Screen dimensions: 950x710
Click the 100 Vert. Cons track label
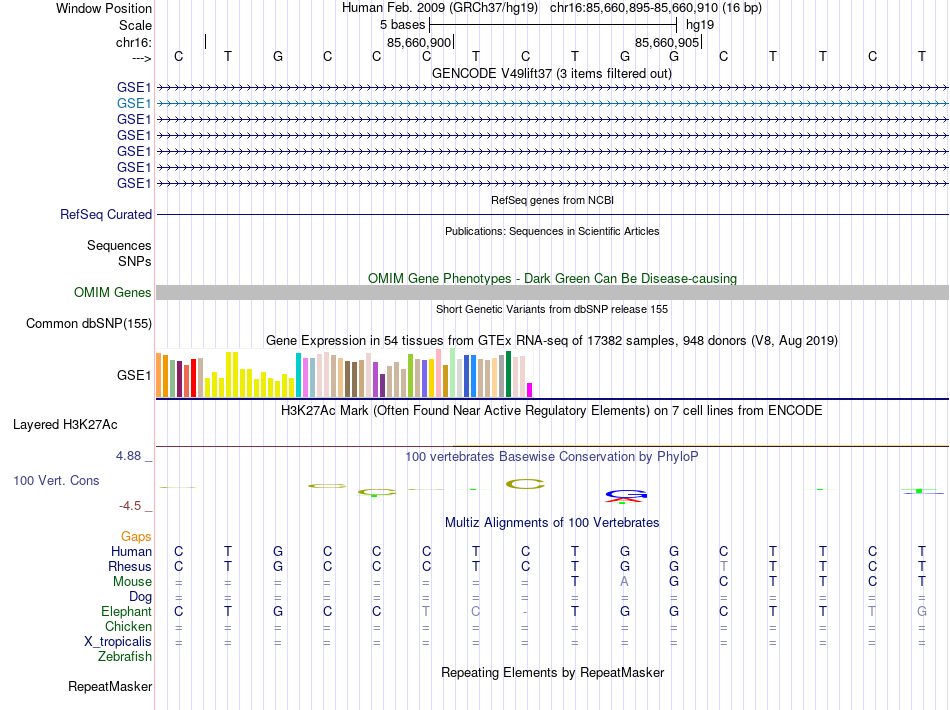(x=56, y=480)
